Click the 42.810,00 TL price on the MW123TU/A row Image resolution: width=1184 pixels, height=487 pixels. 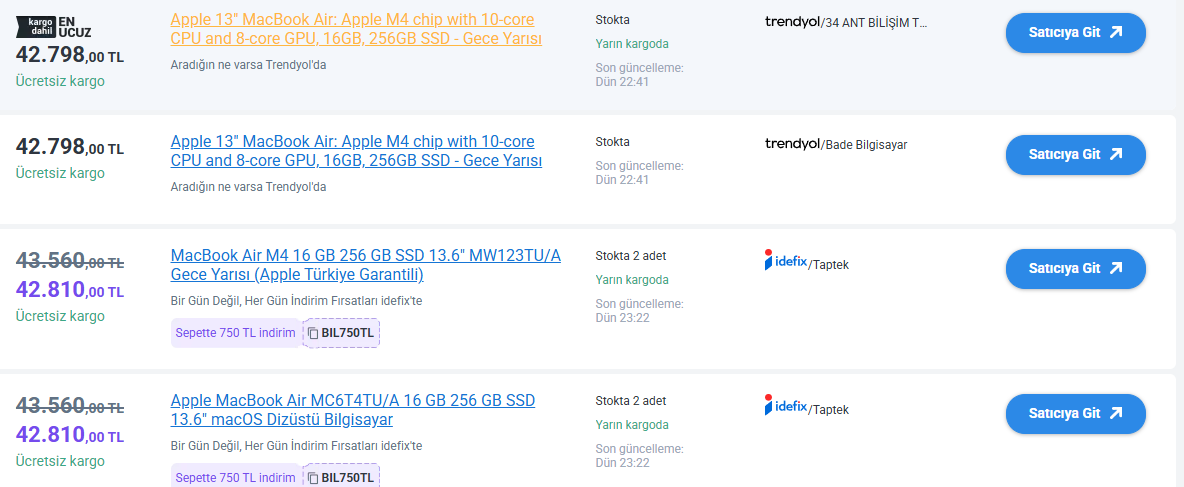[70, 290]
